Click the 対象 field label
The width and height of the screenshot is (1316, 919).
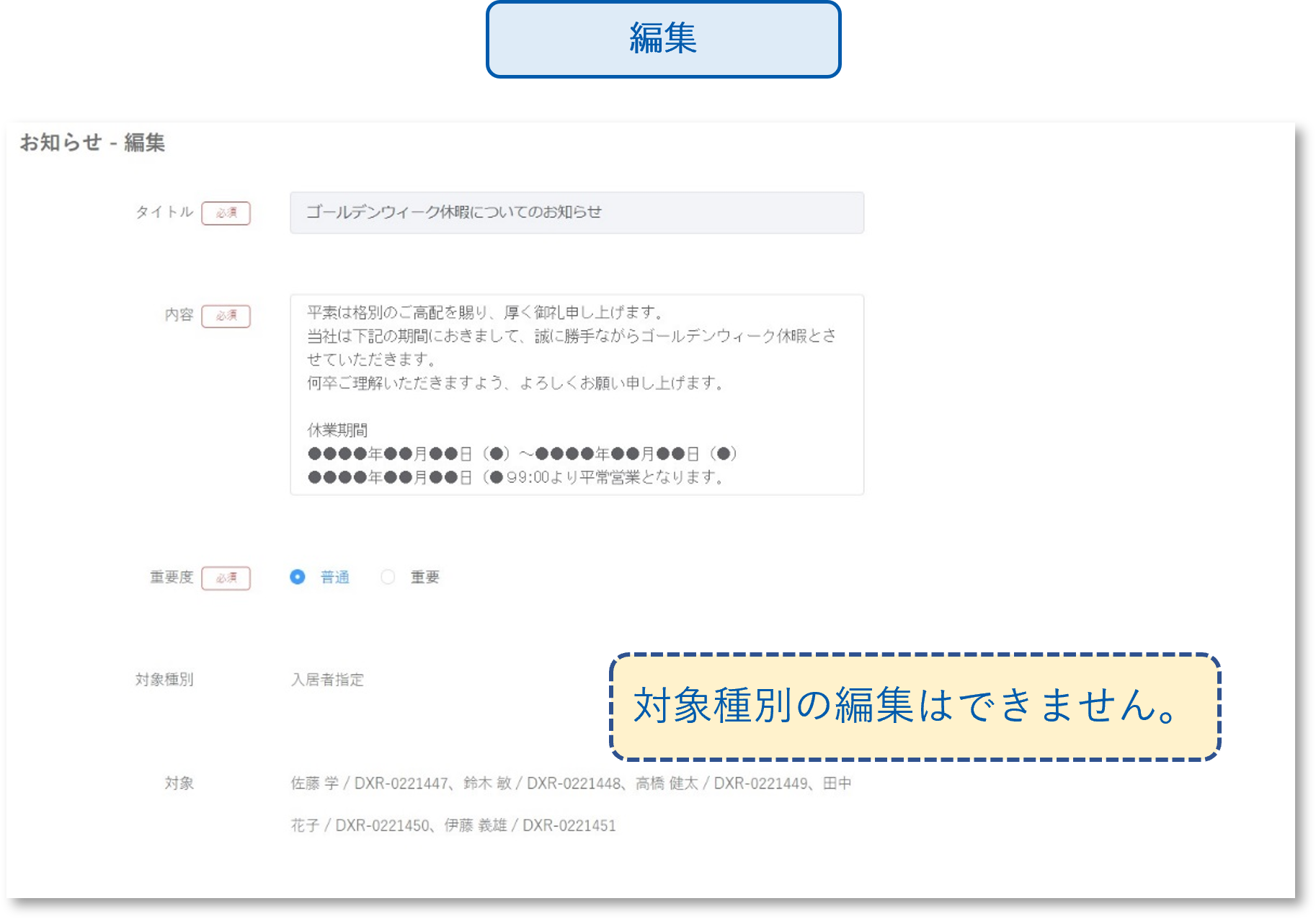[x=179, y=783]
